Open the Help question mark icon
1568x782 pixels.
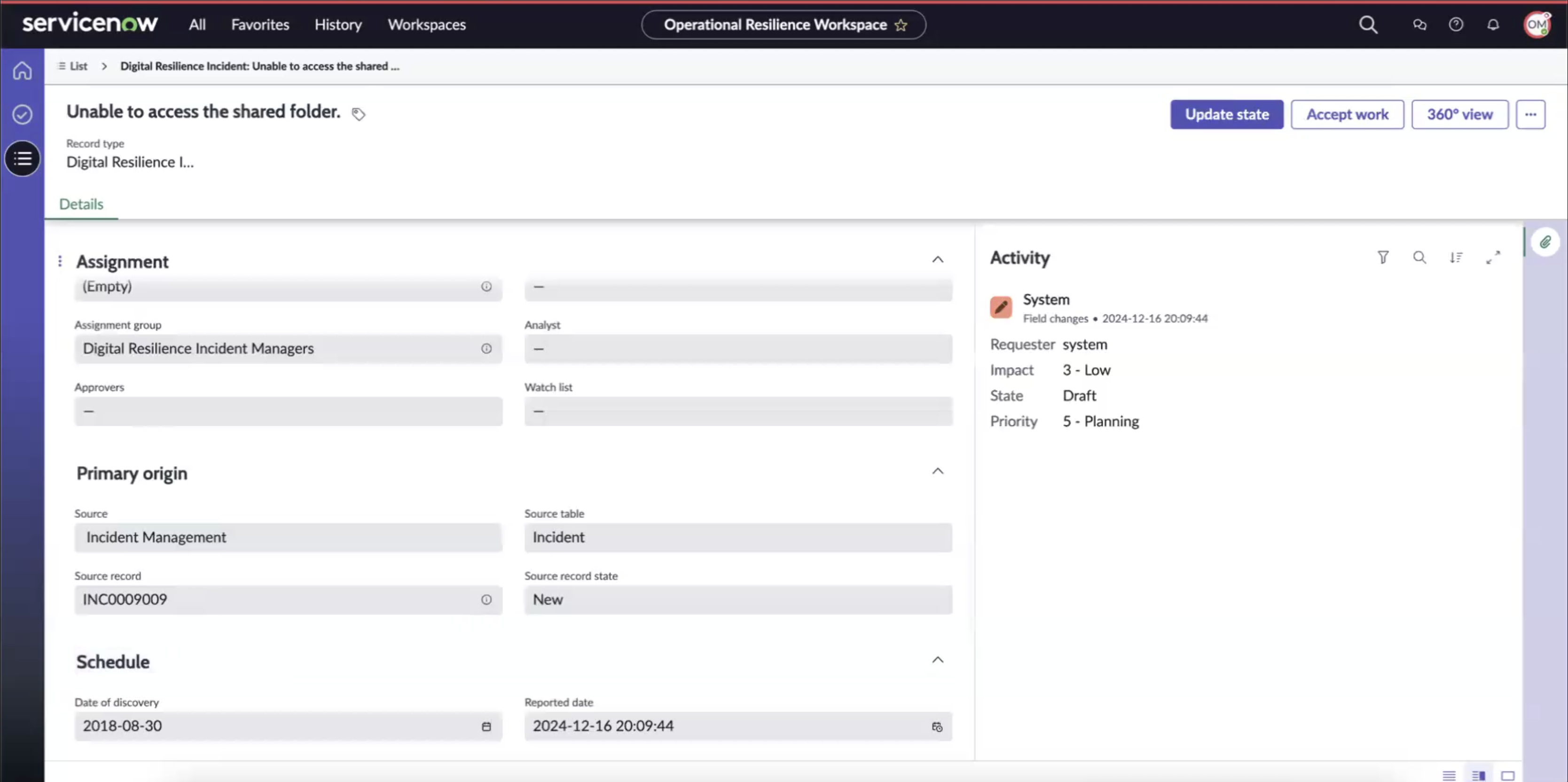1456,24
